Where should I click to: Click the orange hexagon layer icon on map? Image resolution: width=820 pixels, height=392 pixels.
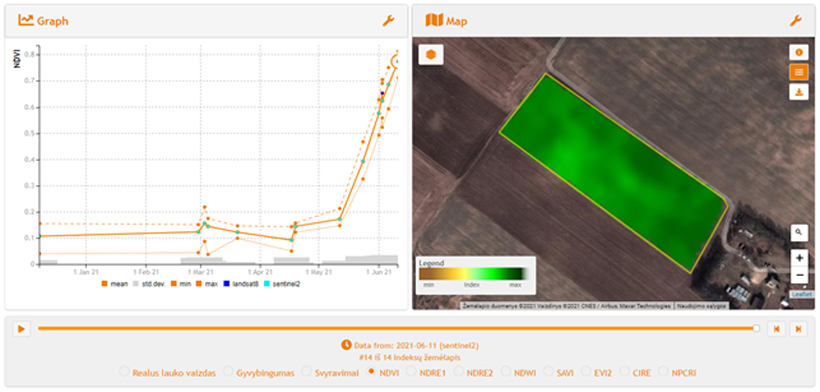coord(431,54)
